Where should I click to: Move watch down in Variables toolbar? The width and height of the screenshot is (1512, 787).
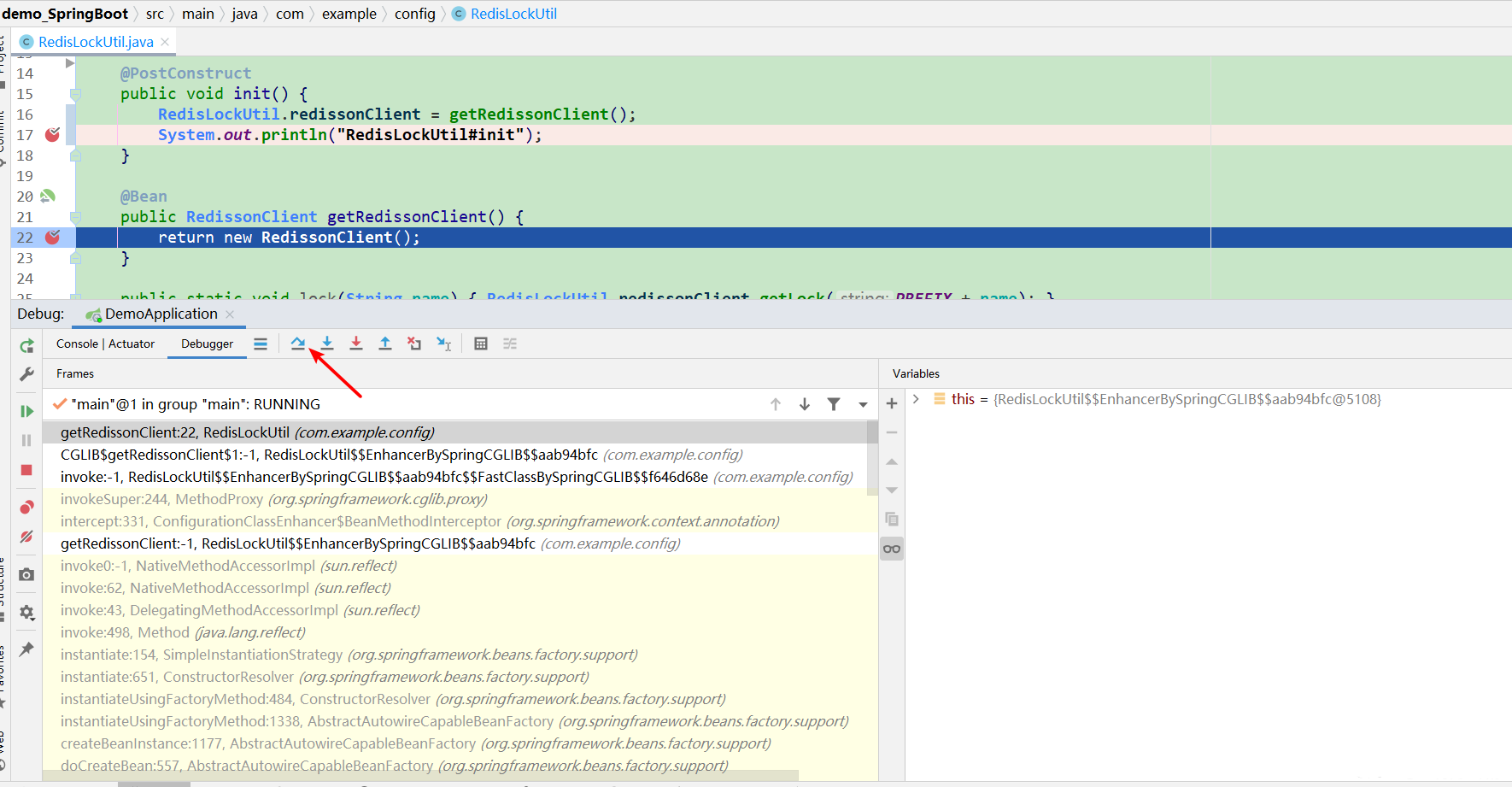point(892,490)
